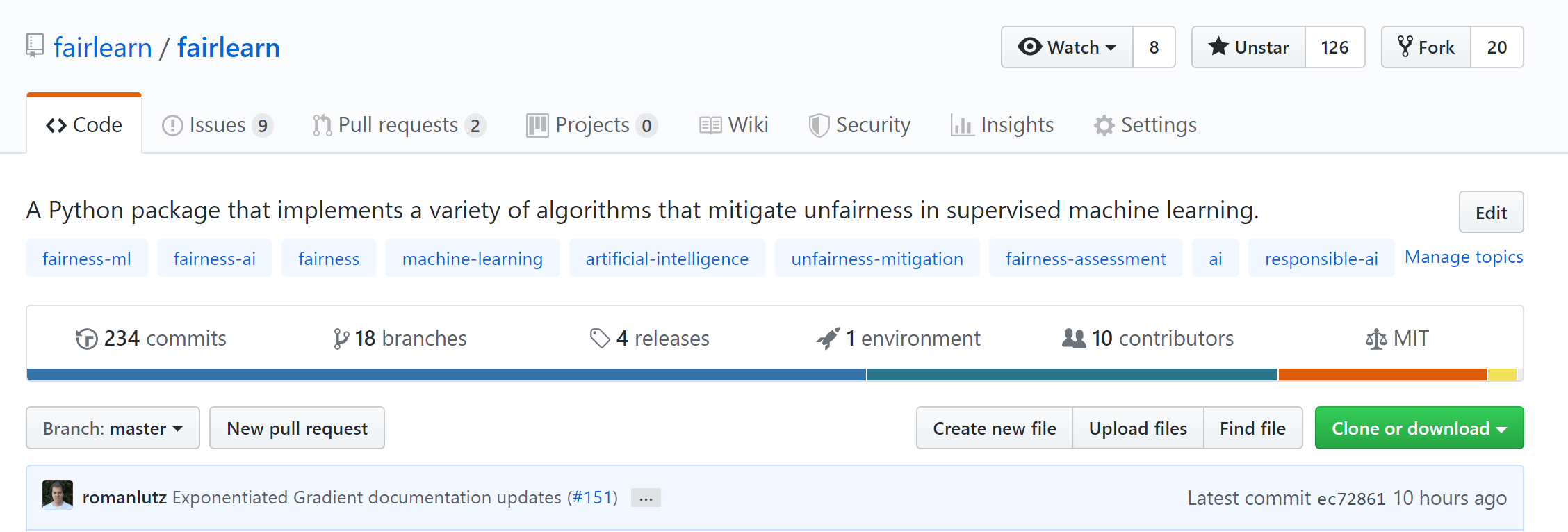Image resolution: width=1568 pixels, height=532 pixels.
Task: Click the Projects board icon
Action: click(537, 125)
